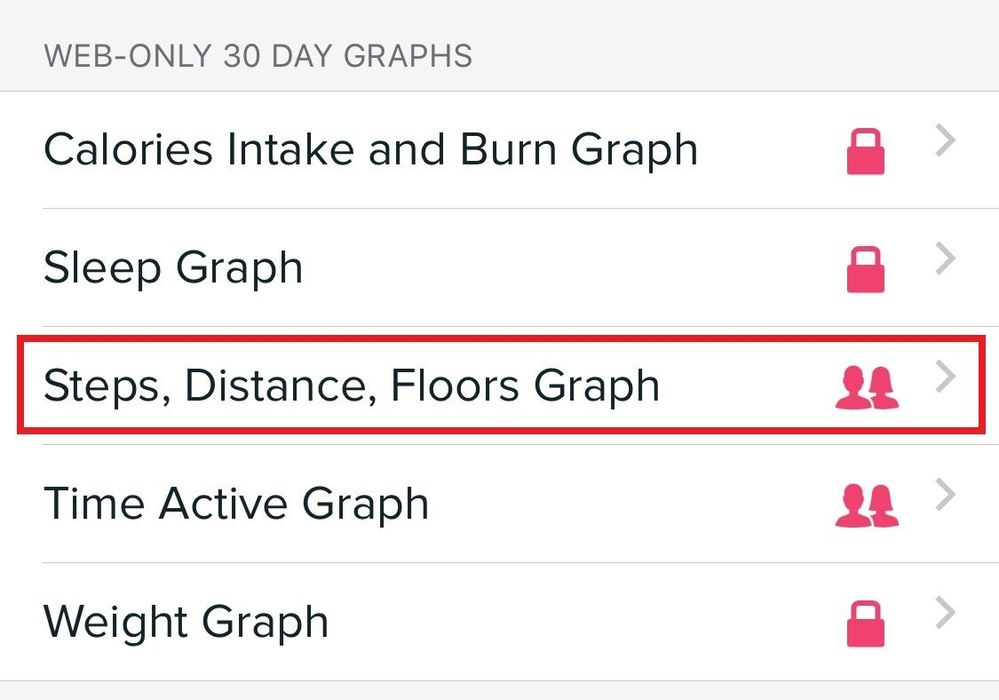Click the chevron for Steps, Distance, Floors Graph
999x700 pixels.
pyautogui.click(x=945, y=379)
